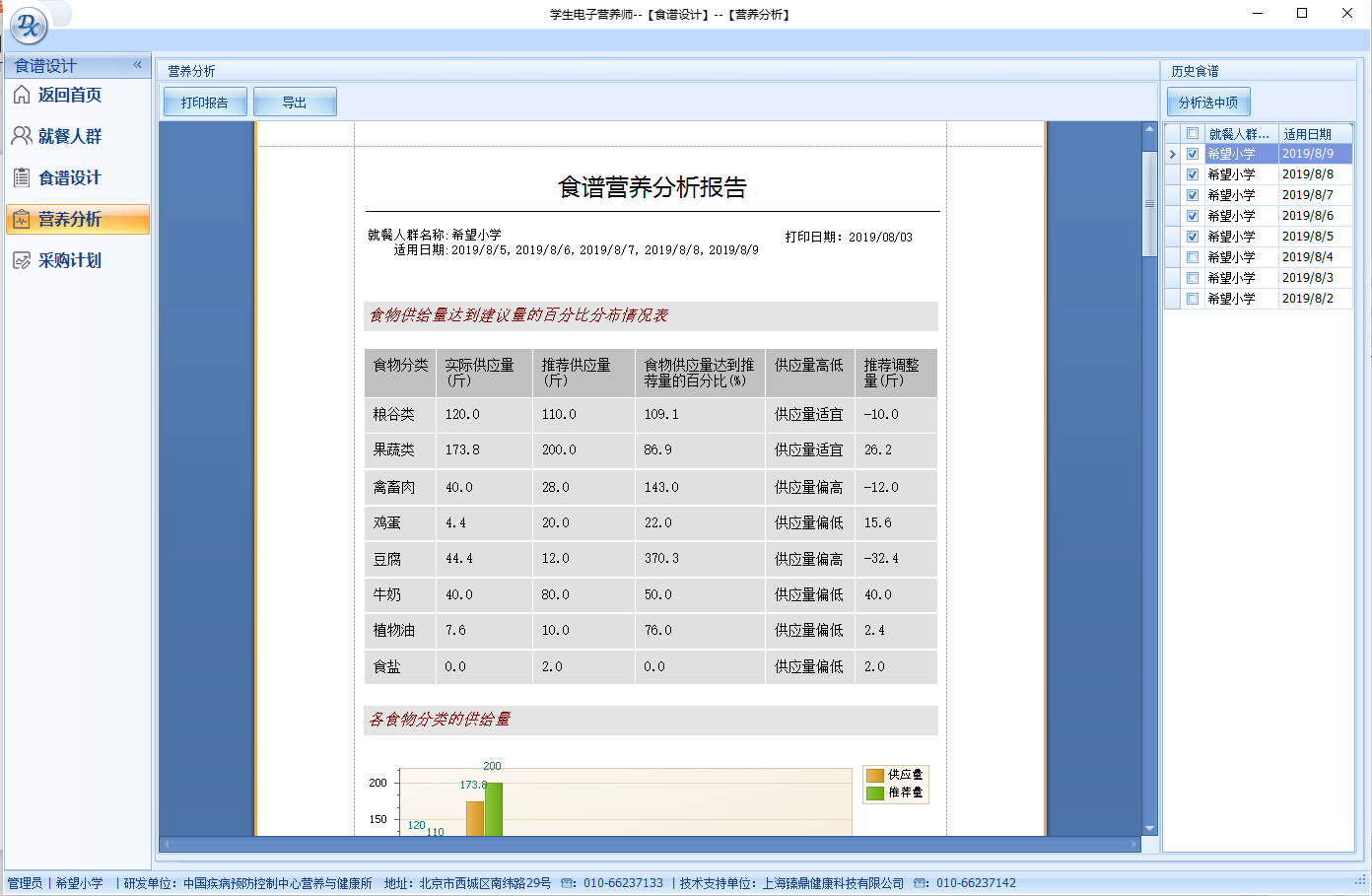Click section heading 各食物分类的供给量

(440, 720)
